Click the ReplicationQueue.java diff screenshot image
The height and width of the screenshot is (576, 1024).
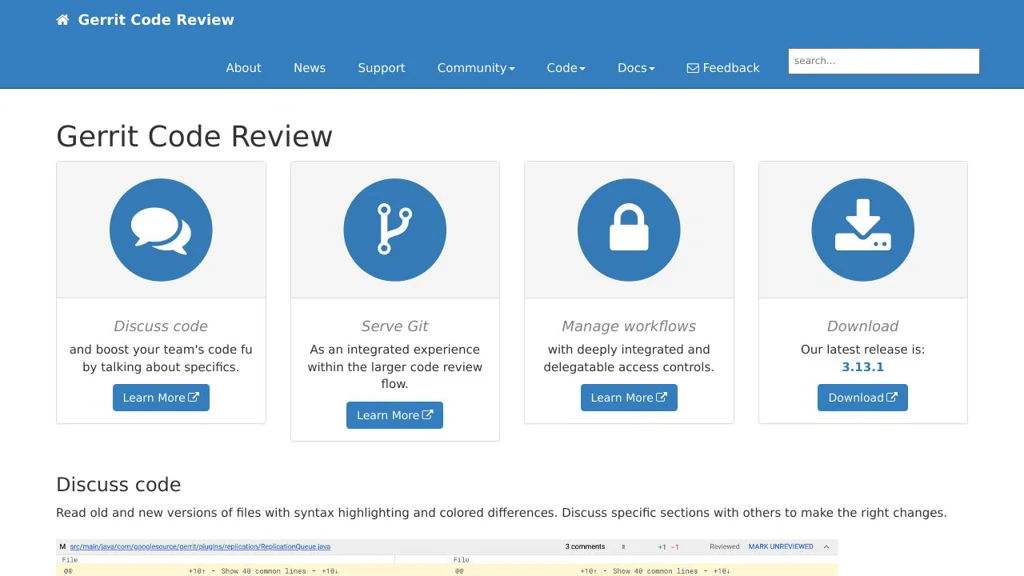447,557
